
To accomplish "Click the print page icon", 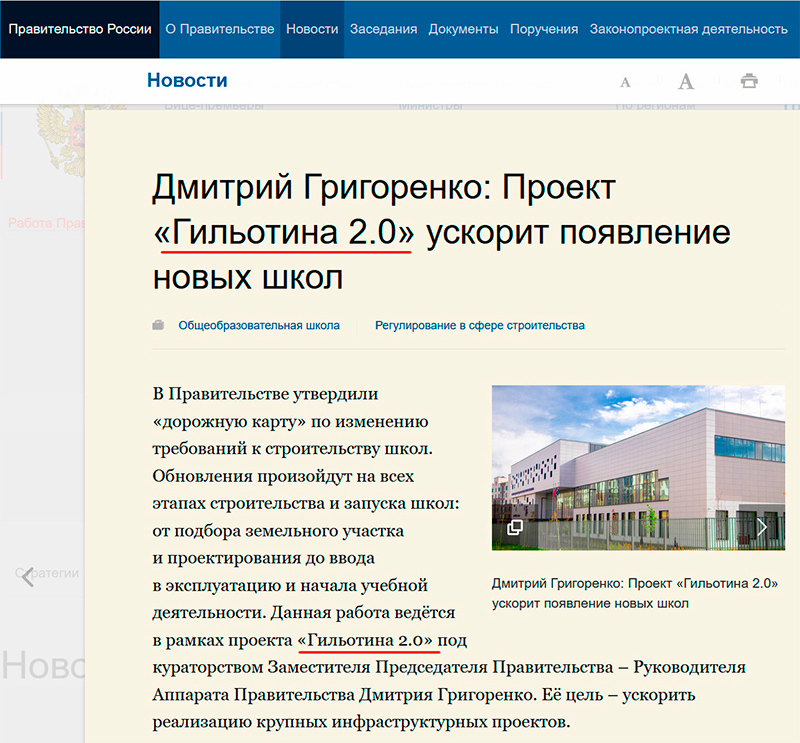I will click(x=748, y=82).
